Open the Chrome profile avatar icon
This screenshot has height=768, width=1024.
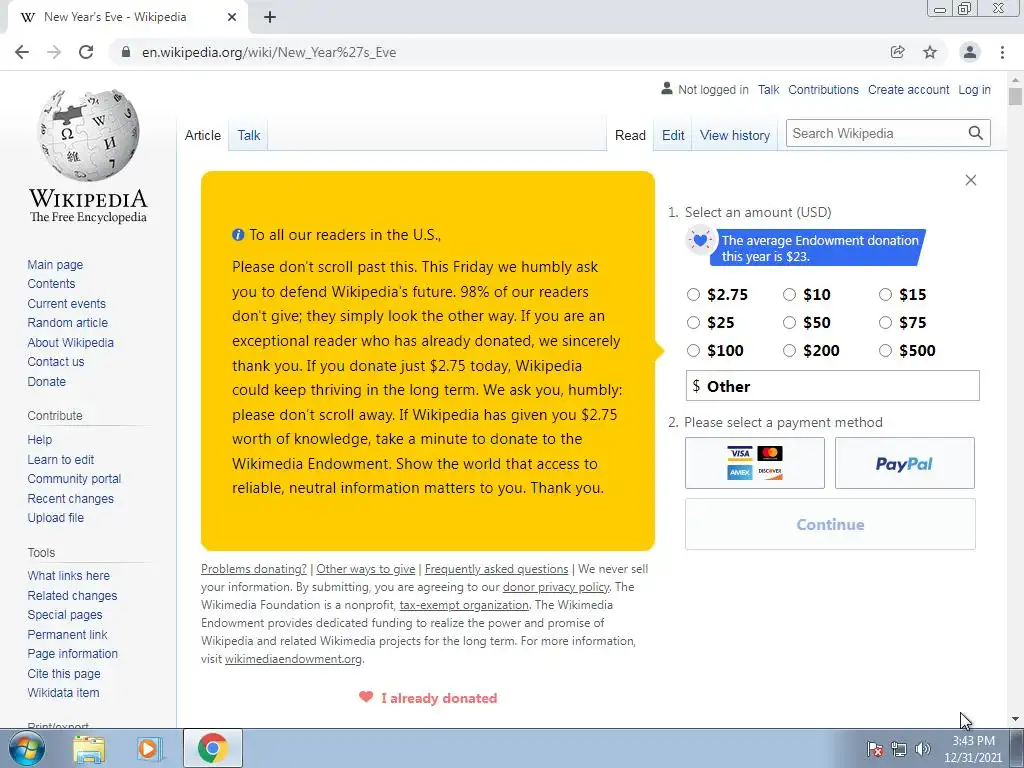click(970, 52)
